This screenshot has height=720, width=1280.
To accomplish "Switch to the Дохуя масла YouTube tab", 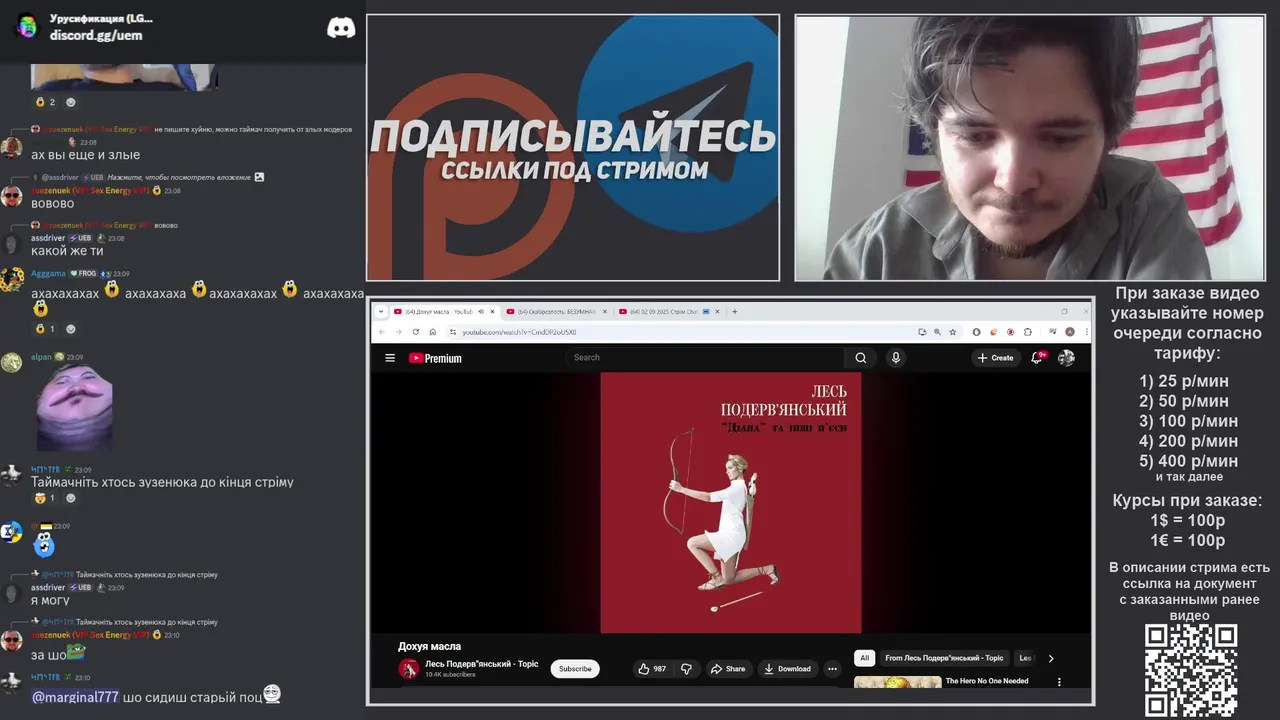I will click(445, 311).
